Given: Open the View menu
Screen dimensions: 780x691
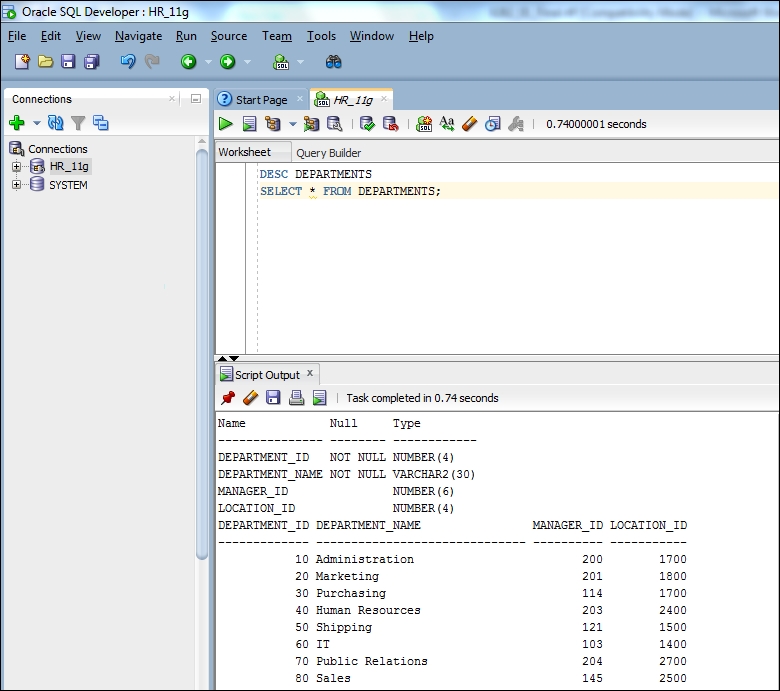Looking at the screenshot, I should [x=88, y=36].
